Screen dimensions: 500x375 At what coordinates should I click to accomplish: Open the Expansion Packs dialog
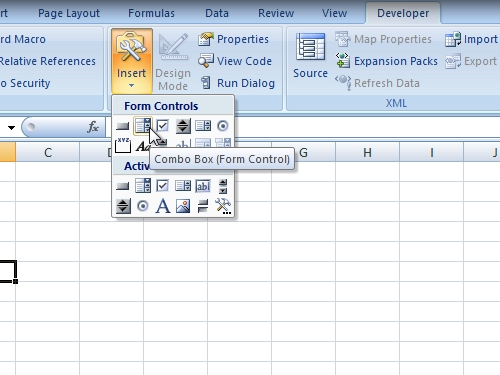coord(386,61)
